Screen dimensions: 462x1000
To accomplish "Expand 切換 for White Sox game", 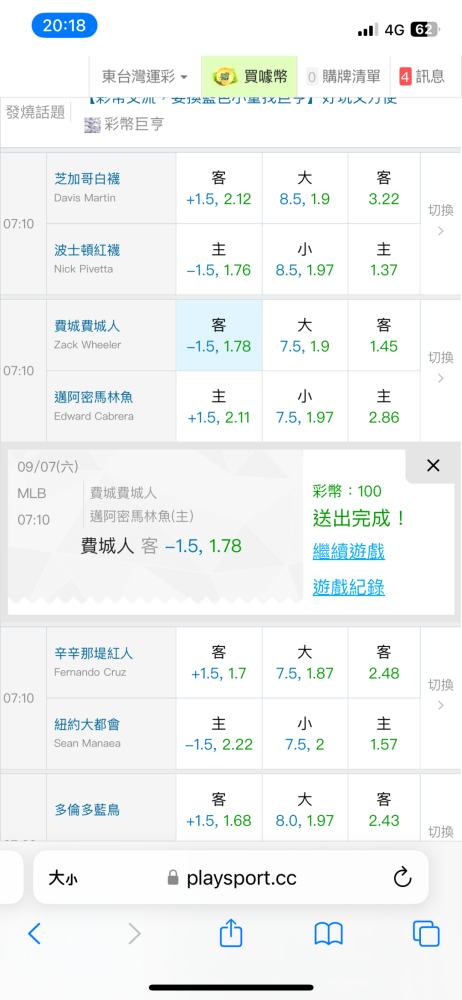I will [440, 219].
